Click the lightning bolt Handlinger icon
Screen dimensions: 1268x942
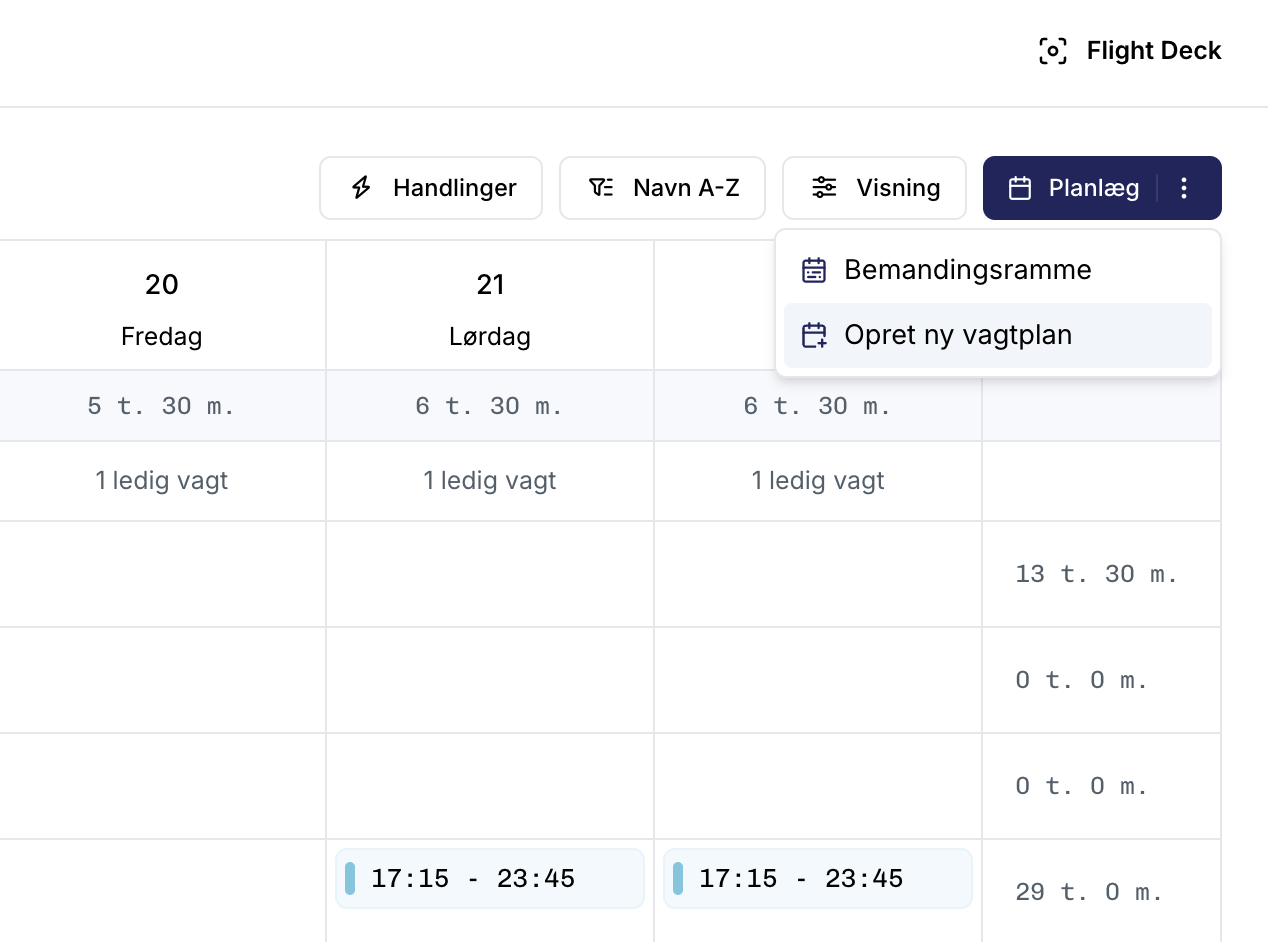click(x=362, y=188)
